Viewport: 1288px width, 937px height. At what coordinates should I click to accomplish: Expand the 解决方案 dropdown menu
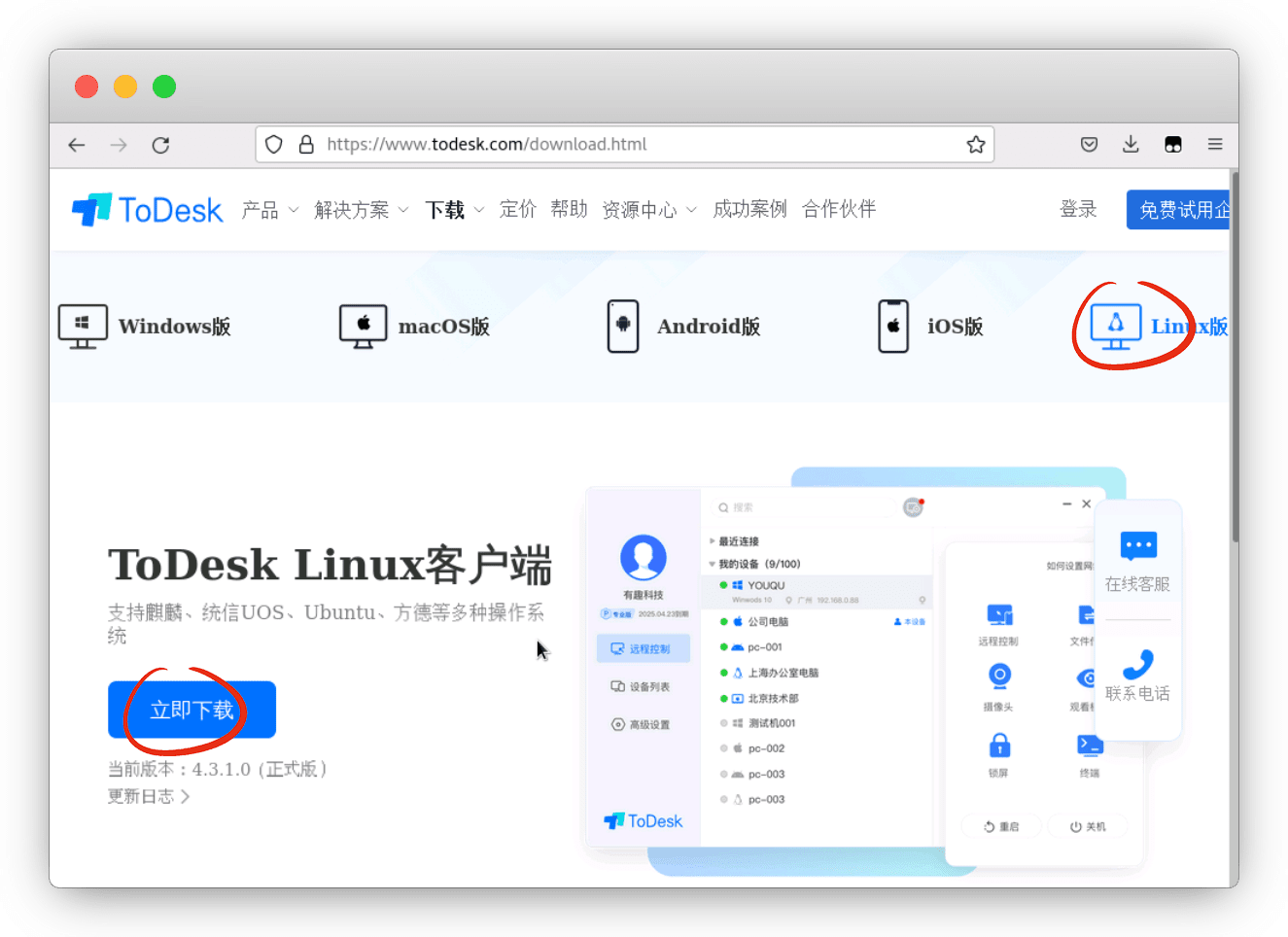tap(361, 210)
